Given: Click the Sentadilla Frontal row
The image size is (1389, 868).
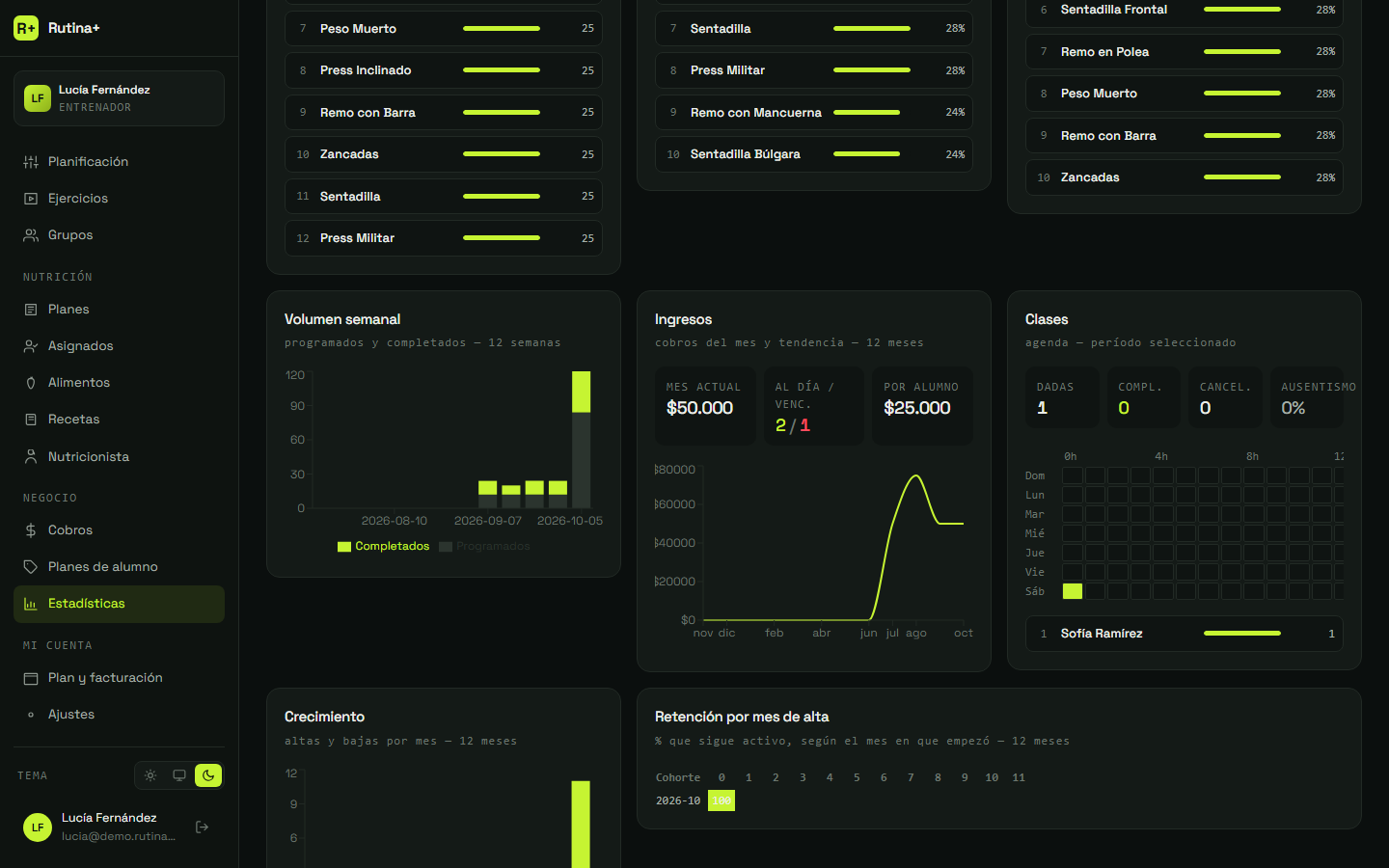Looking at the screenshot, I should (1185, 12).
